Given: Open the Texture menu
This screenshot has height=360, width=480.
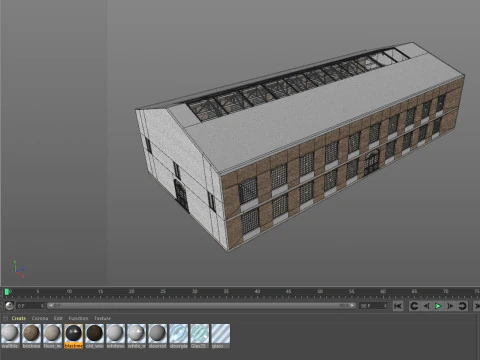Looking at the screenshot, I should click(x=102, y=318).
